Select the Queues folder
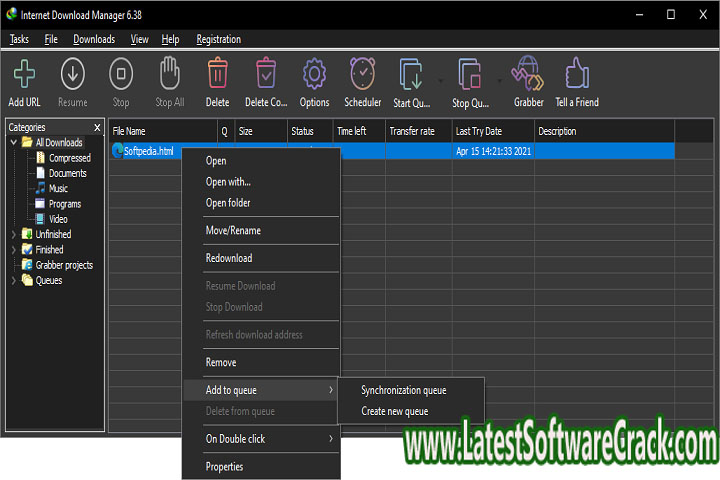Viewport: 720px width, 480px height. click(x=49, y=280)
